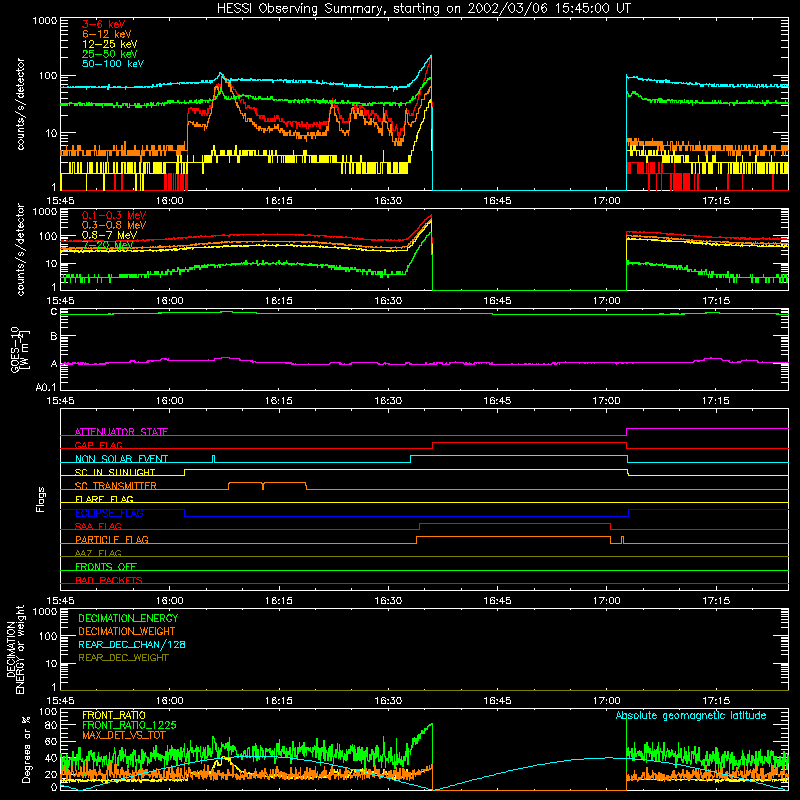Click the "Degrees or %" axis label
This screenshot has height=800, width=800.
26,748
